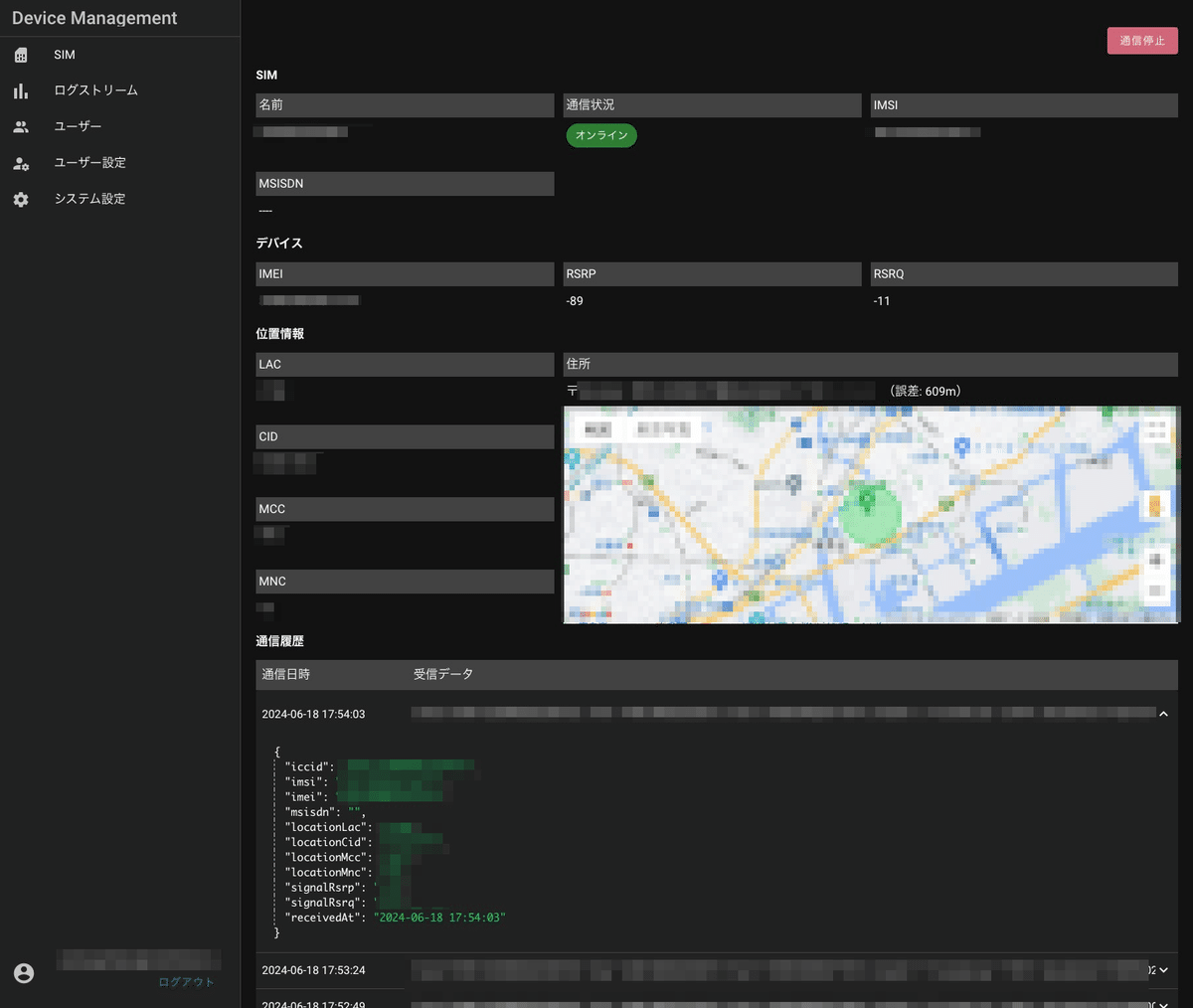Select the SIM card icon in sidebar
Image resolution: width=1193 pixels, height=1008 pixels.
click(22, 54)
